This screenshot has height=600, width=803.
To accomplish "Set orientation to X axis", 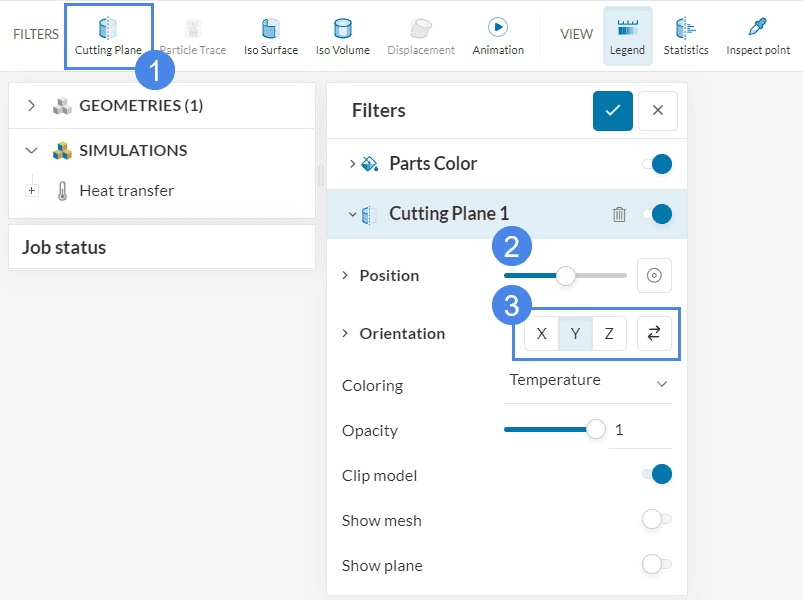I will coord(542,334).
